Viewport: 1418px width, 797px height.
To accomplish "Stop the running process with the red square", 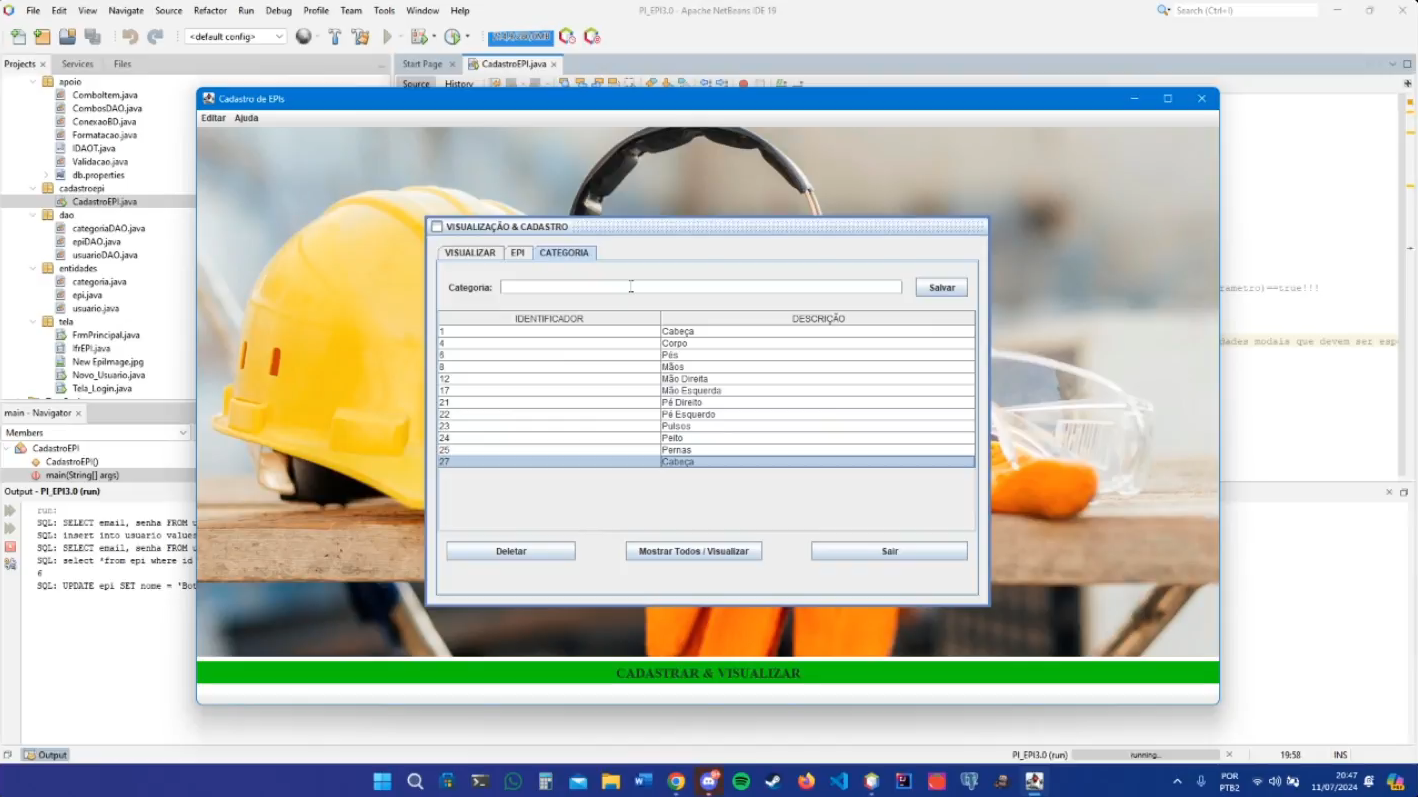I will (12, 547).
